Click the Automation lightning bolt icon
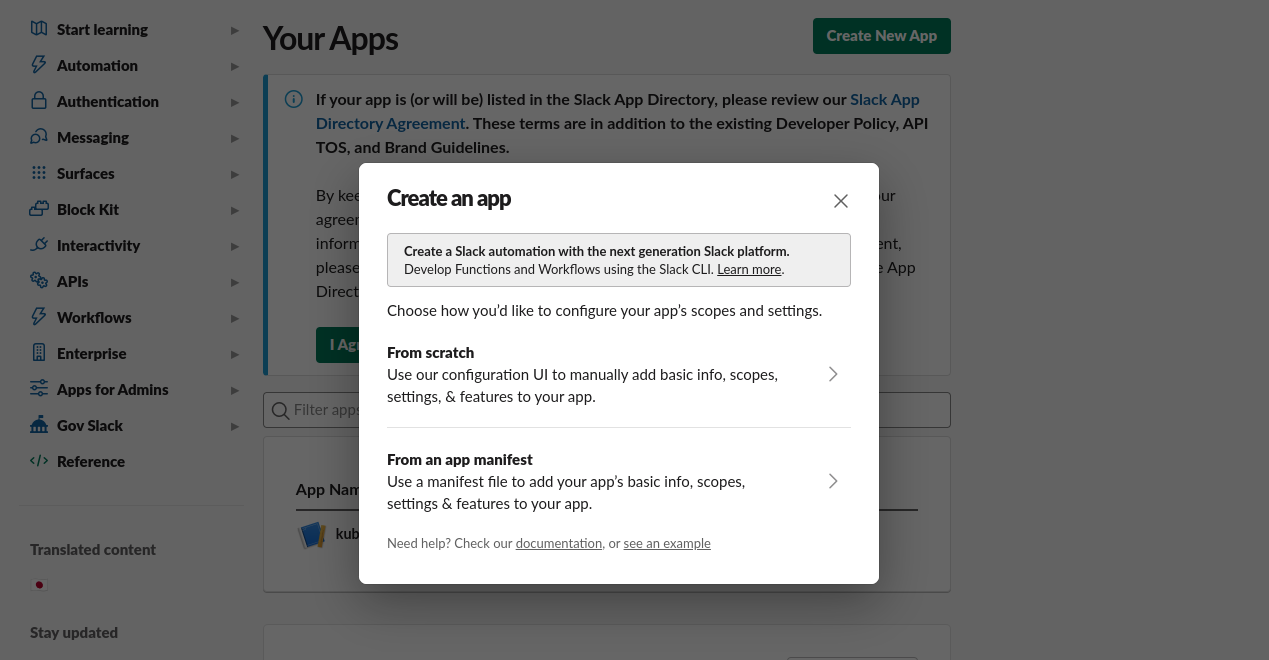This screenshot has width=1269, height=660. pyautogui.click(x=39, y=65)
